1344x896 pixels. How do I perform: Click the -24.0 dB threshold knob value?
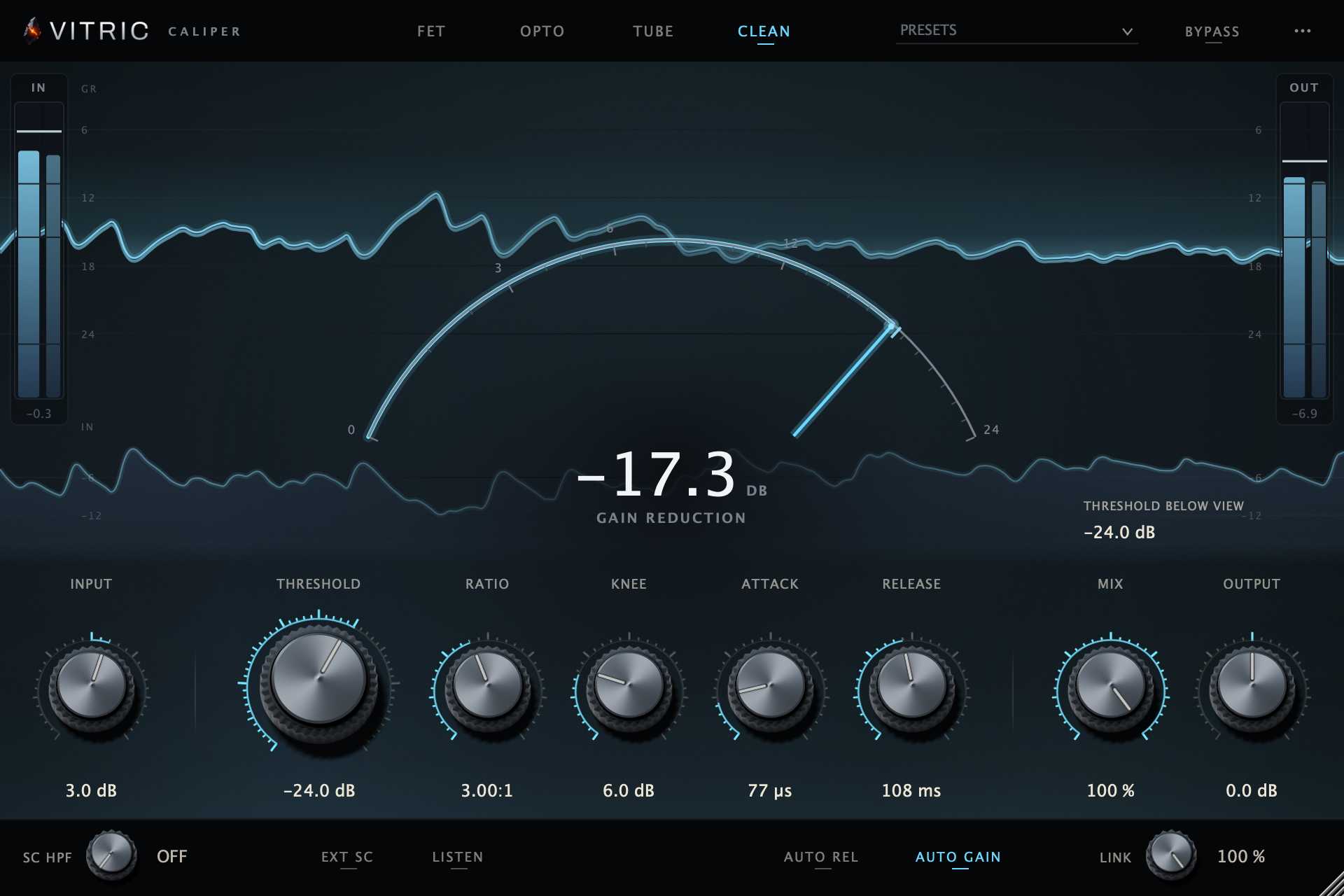pos(318,790)
